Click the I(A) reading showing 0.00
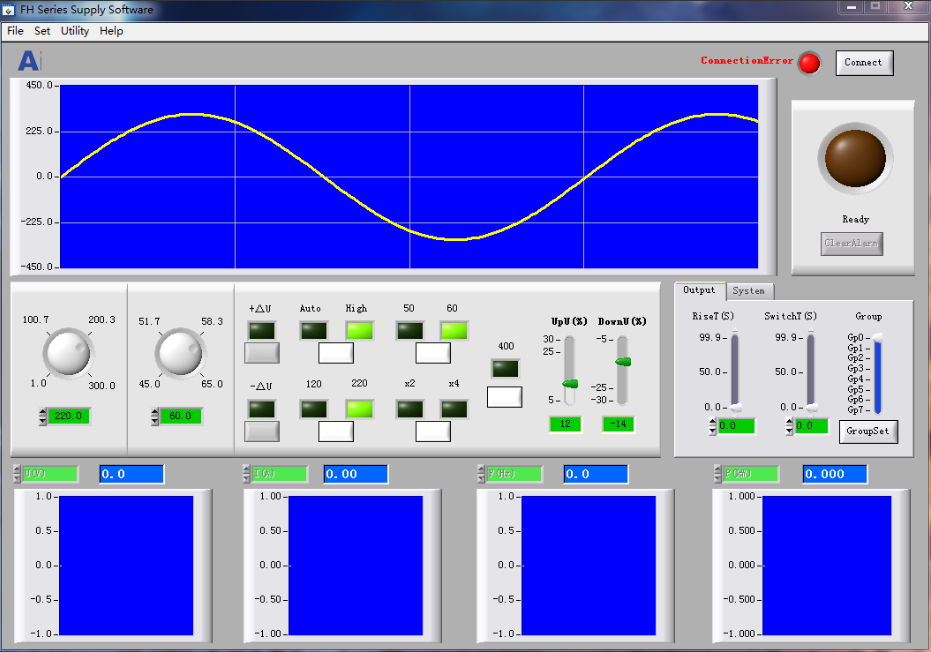 click(356, 474)
